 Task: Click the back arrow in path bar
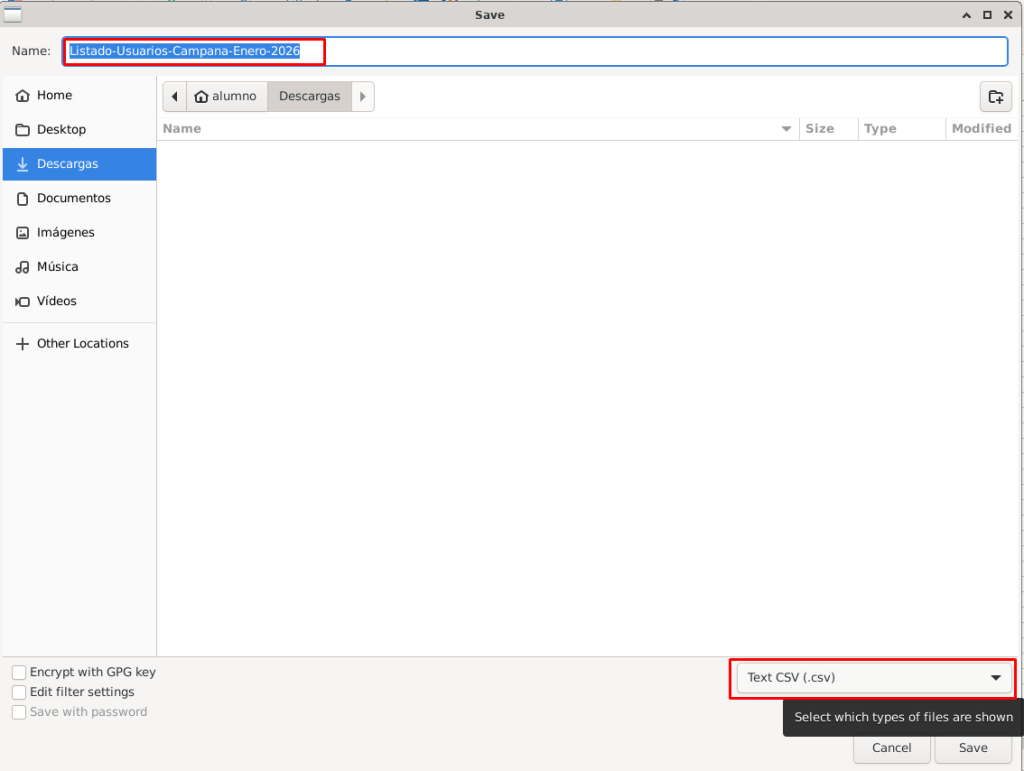coord(175,97)
